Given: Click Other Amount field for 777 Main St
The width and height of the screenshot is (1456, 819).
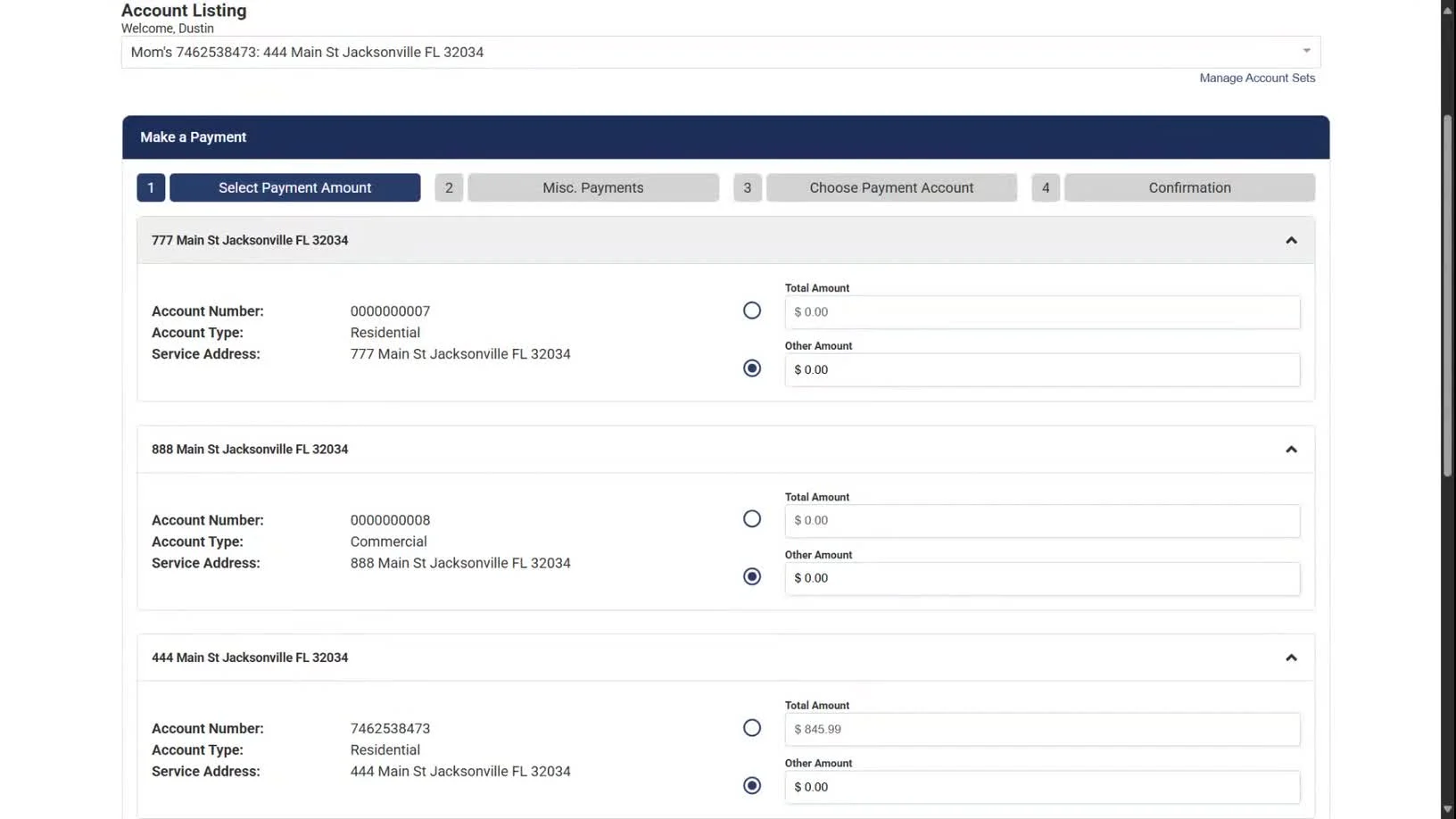Looking at the screenshot, I should tap(1042, 370).
